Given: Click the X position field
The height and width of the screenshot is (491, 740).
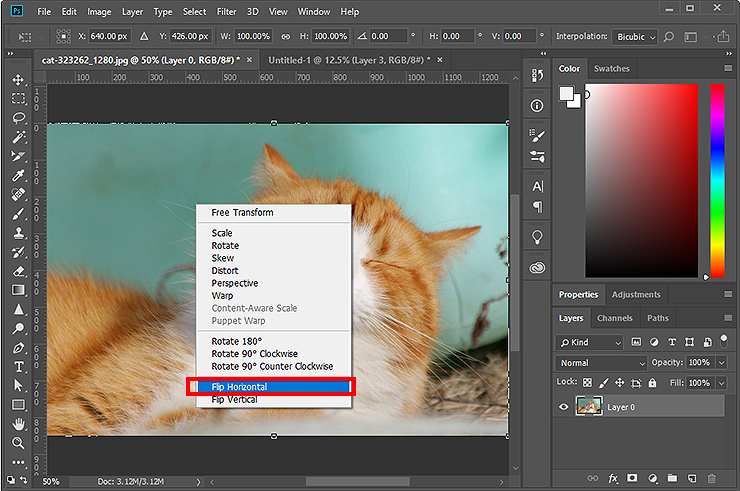Looking at the screenshot, I should [x=109, y=36].
